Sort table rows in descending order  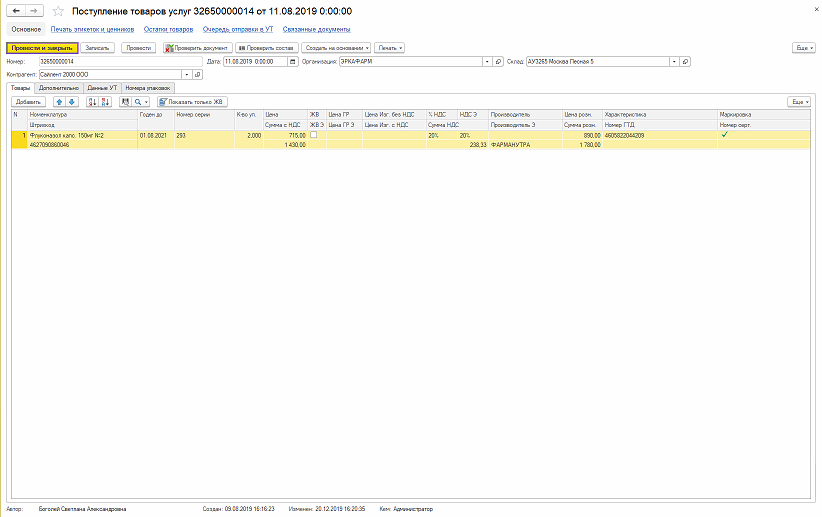tap(106, 102)
